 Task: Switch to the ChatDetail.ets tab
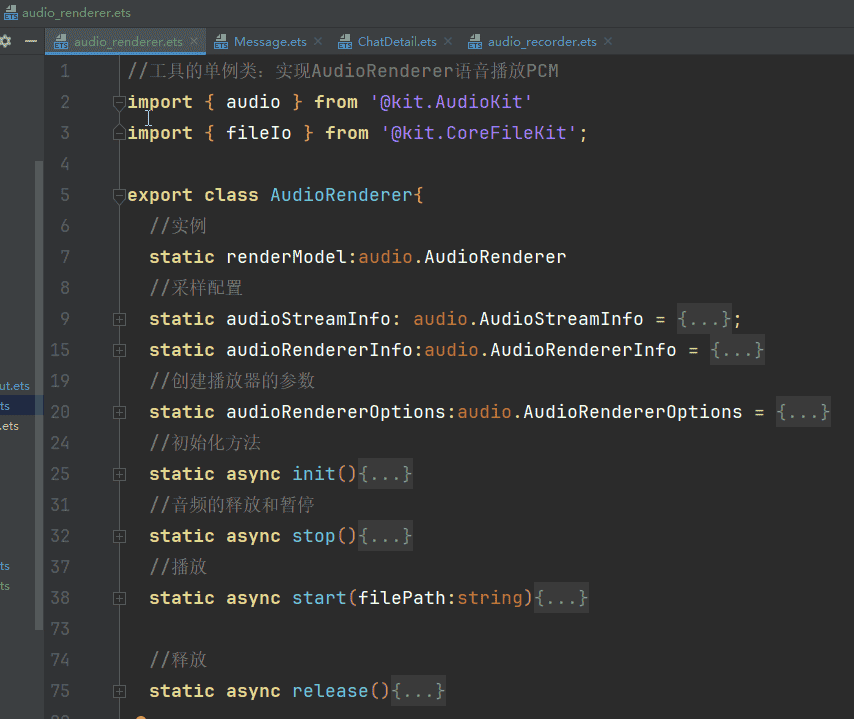(396, 42)
